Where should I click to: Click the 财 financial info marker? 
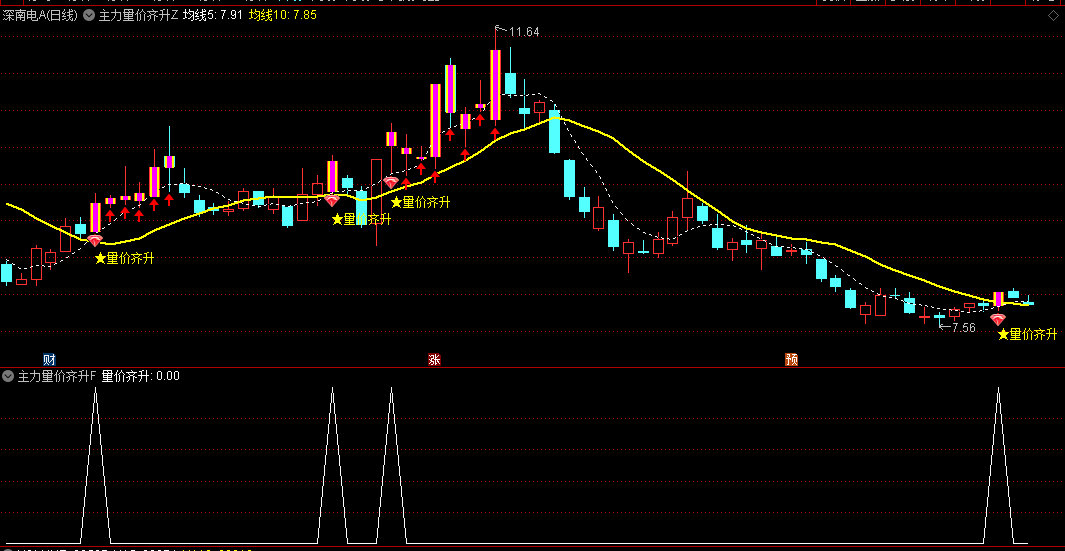coord(49,359)
